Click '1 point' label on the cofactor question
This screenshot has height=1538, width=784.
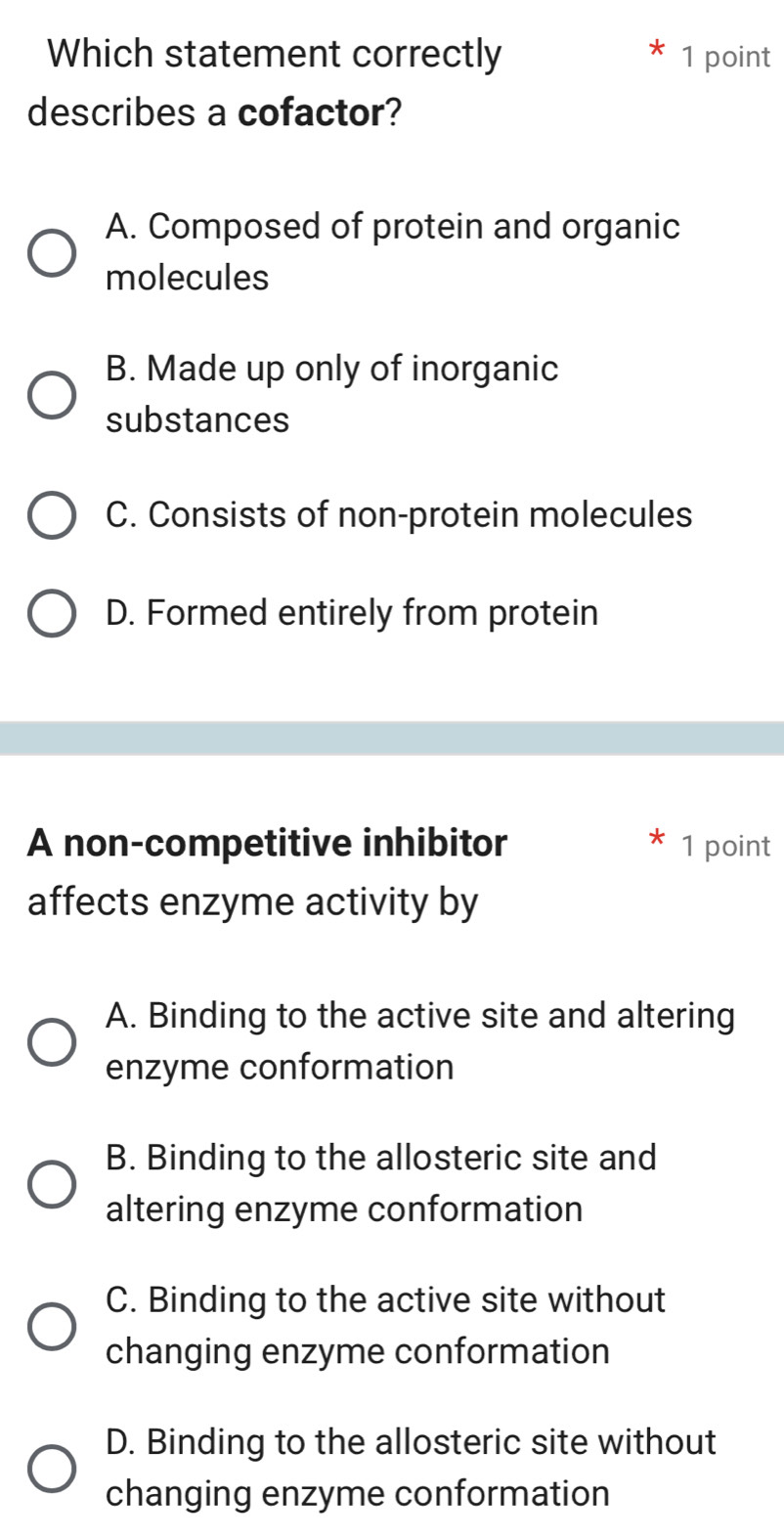[726, 58]
